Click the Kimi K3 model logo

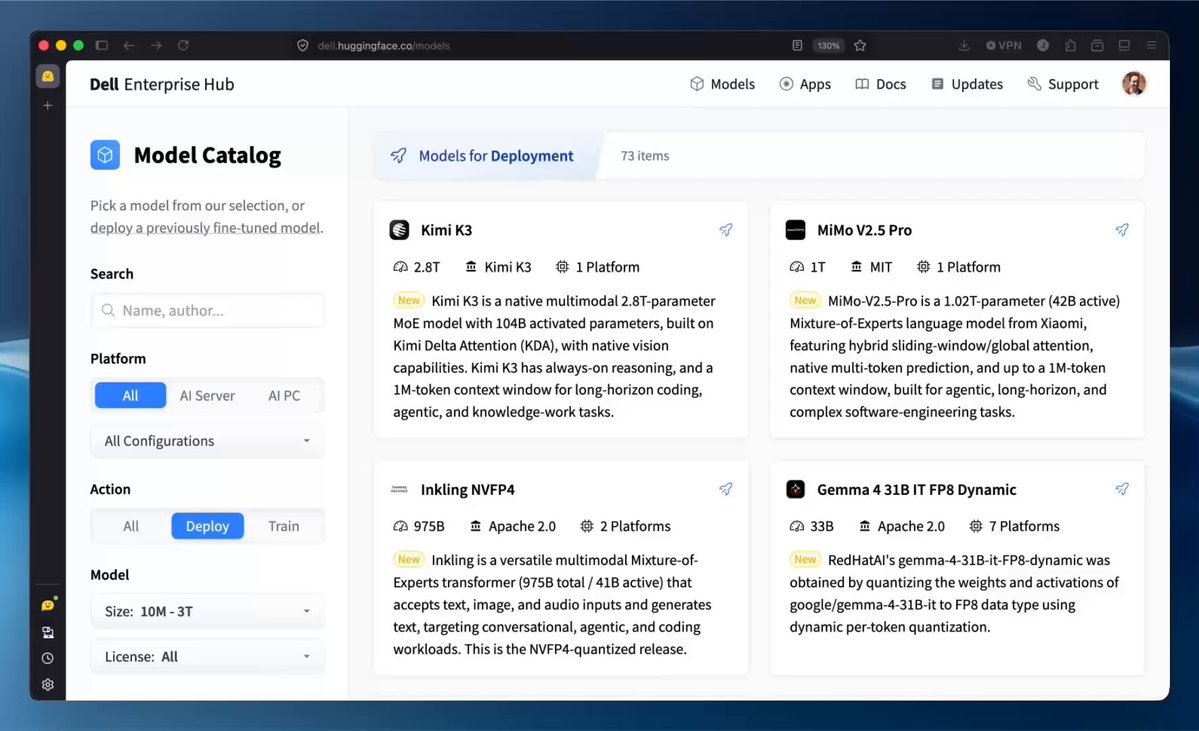399,229
